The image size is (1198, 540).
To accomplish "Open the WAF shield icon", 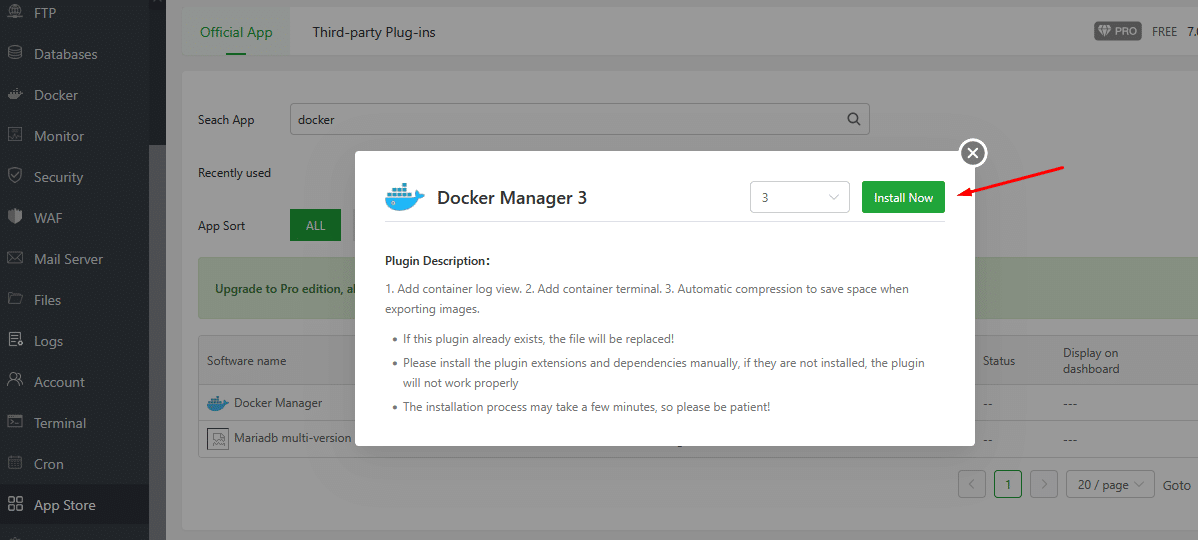I will click(15, 217).
